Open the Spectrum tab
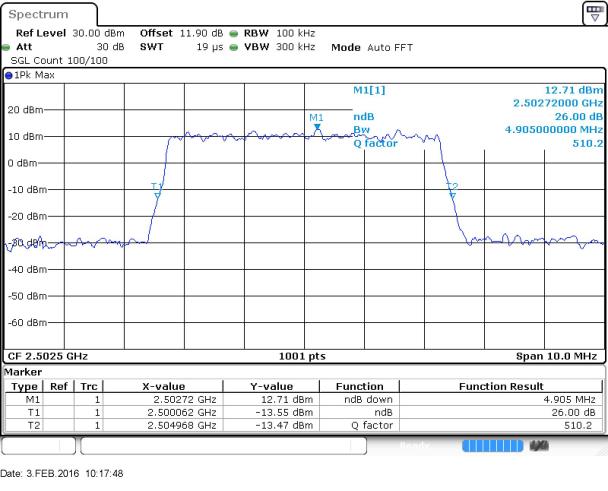The image size is (608, 491). click(39, 15)
